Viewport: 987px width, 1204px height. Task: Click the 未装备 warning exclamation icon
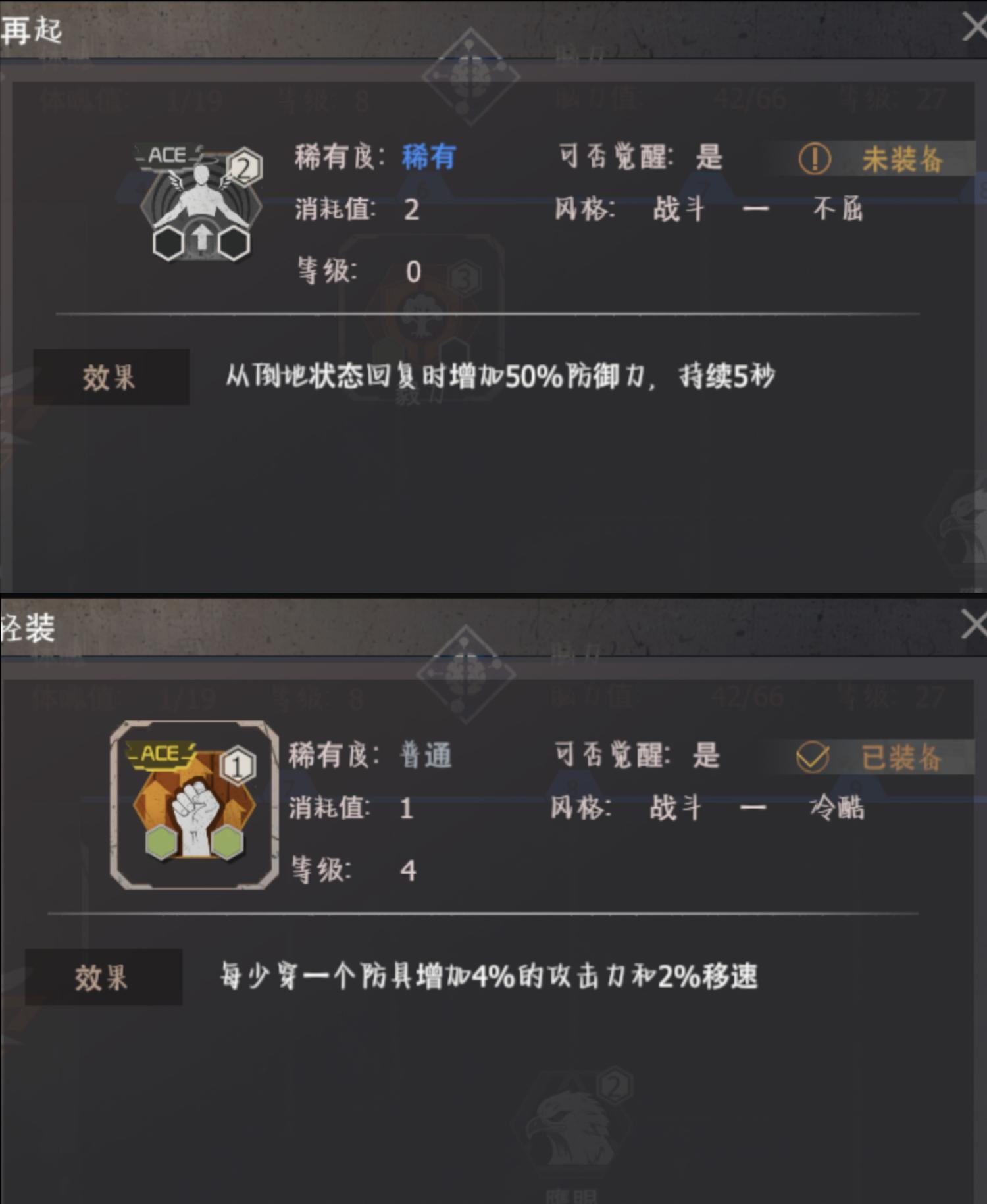[815, 159]
